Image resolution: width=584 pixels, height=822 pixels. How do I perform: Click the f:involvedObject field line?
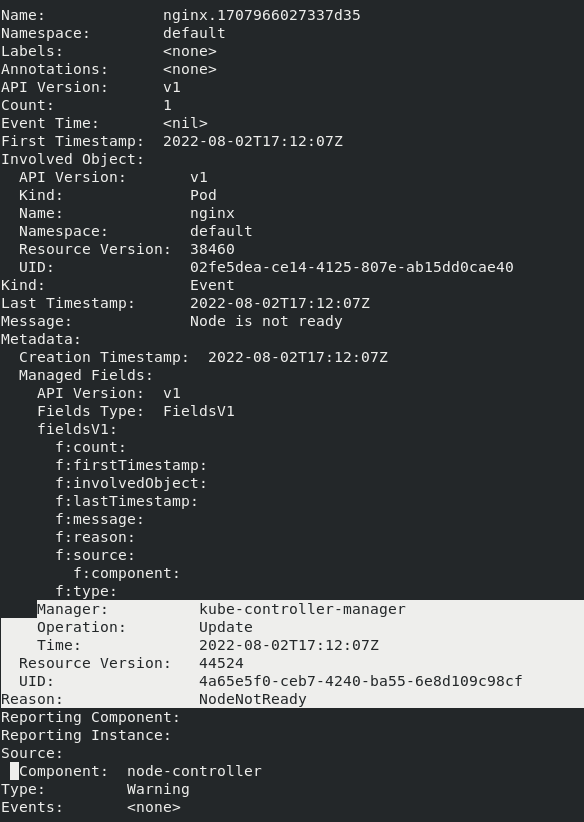tap(132, 483)
